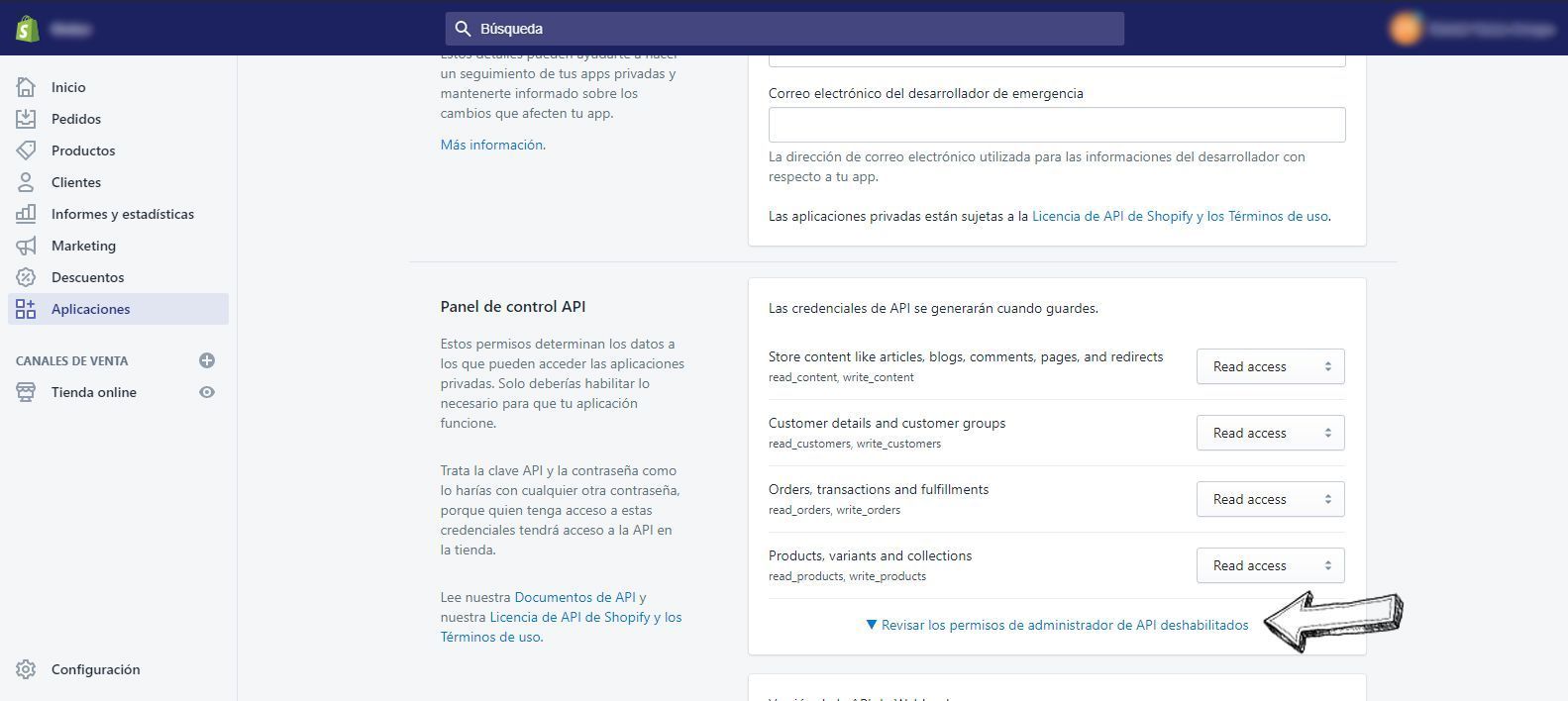Select Aplicaciones in the sidebar
The width and height of the screenshot is (1568, 701).
pyautogui.click(x=119, y=309)
